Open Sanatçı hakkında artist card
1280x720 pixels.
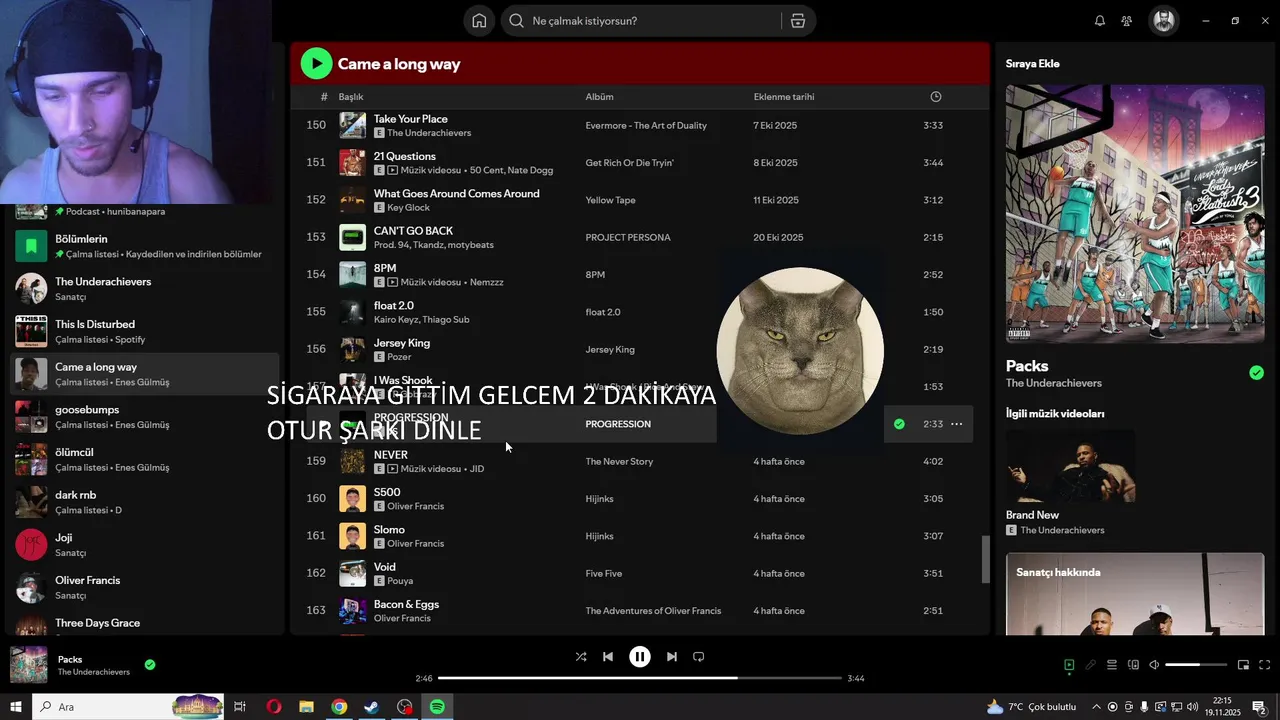coord(1135,594)
